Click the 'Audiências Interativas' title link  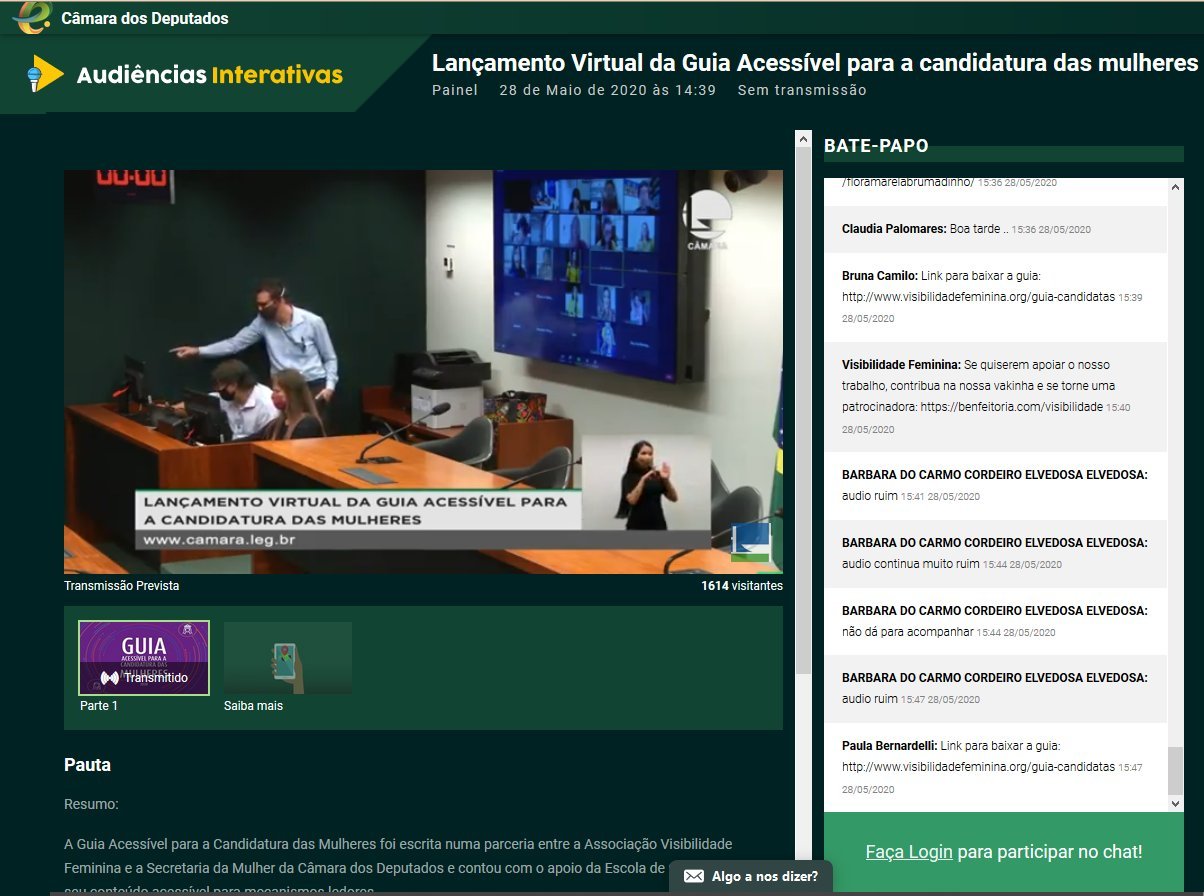click(210, 75)
